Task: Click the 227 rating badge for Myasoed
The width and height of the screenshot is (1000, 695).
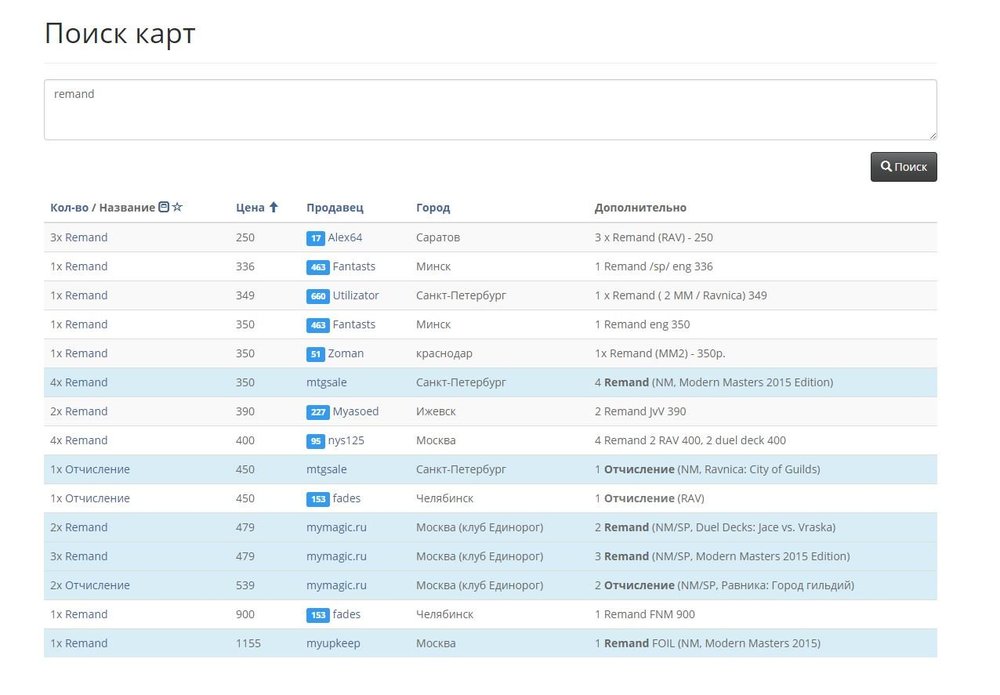Action: coord(317,412)
